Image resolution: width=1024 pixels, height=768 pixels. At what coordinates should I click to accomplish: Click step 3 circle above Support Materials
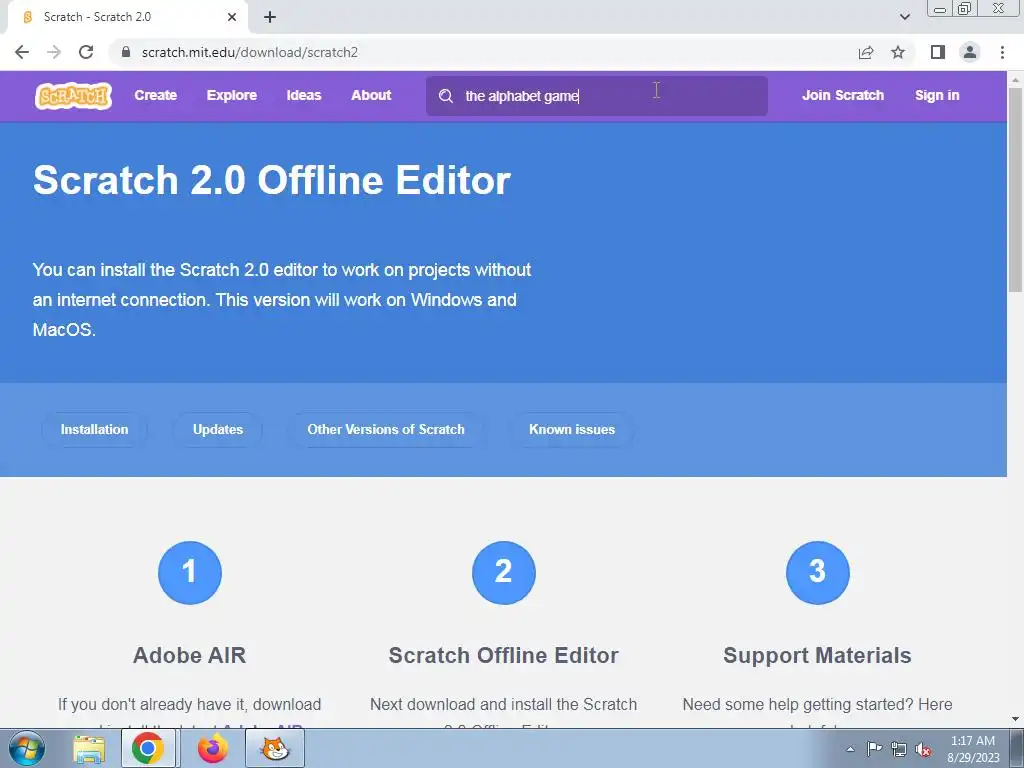click(818, 573)
